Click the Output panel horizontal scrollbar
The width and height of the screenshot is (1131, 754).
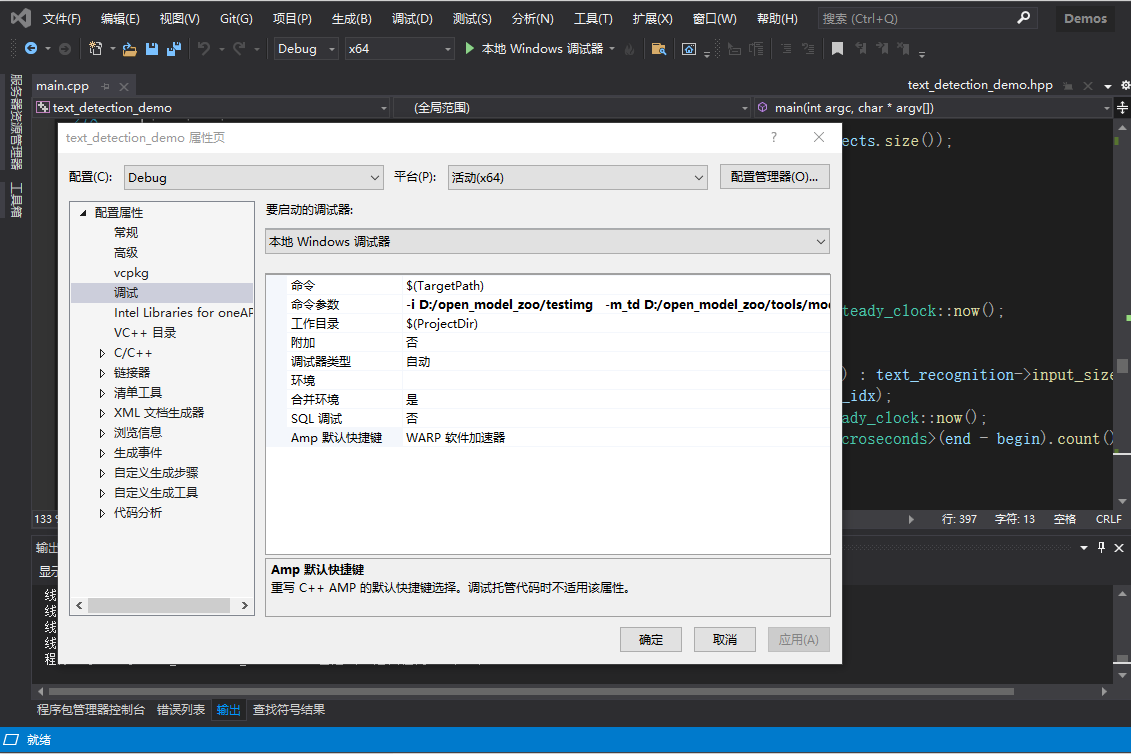pyautogui.click(x=531, y=691)
